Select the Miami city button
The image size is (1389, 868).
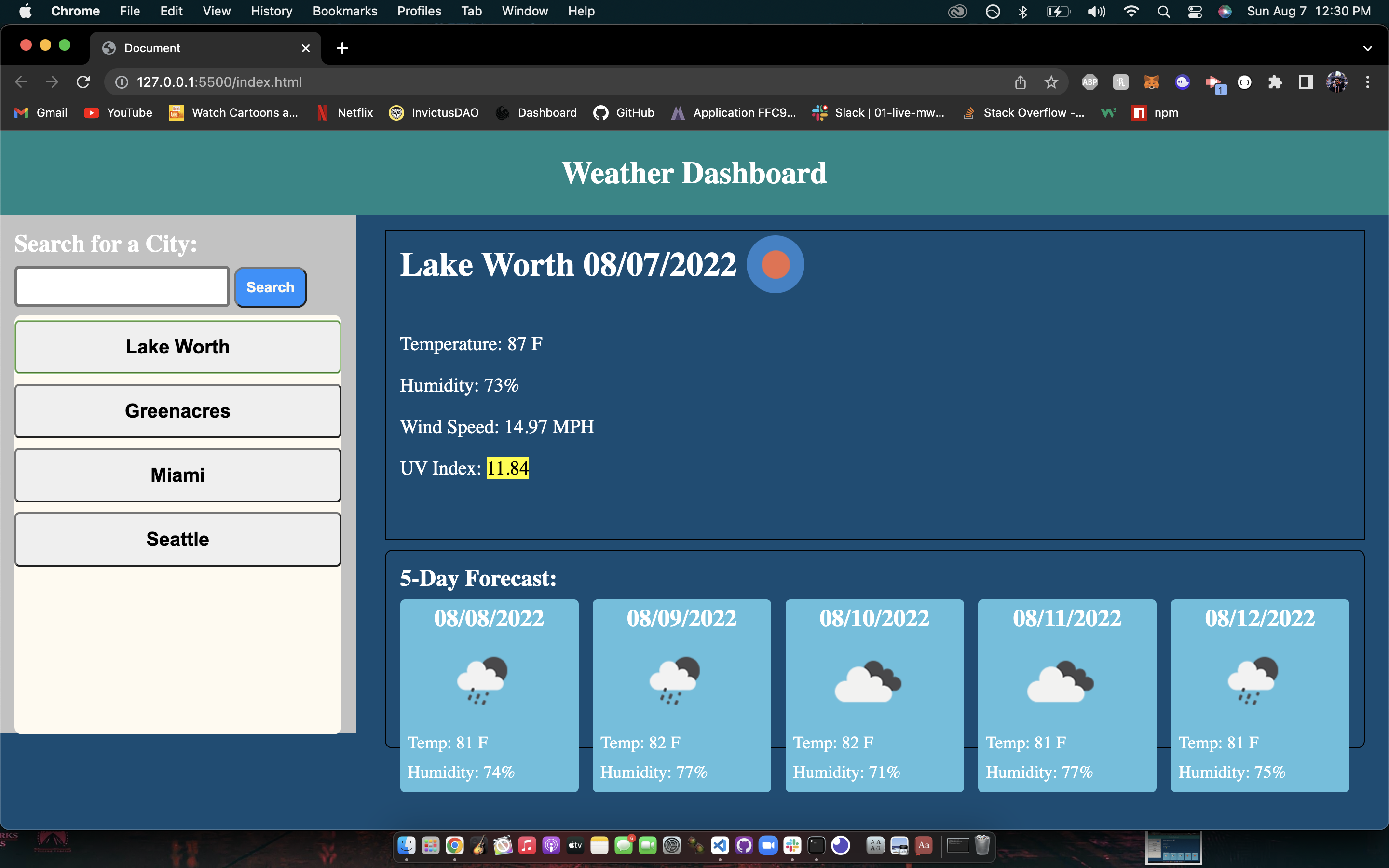(x=177, y=475)
